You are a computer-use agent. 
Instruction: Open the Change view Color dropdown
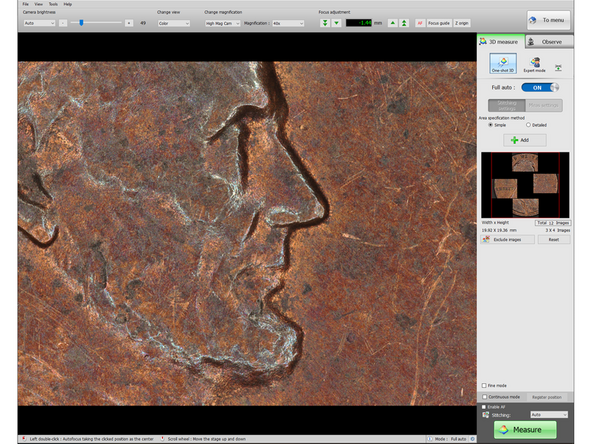coord(174,23)
